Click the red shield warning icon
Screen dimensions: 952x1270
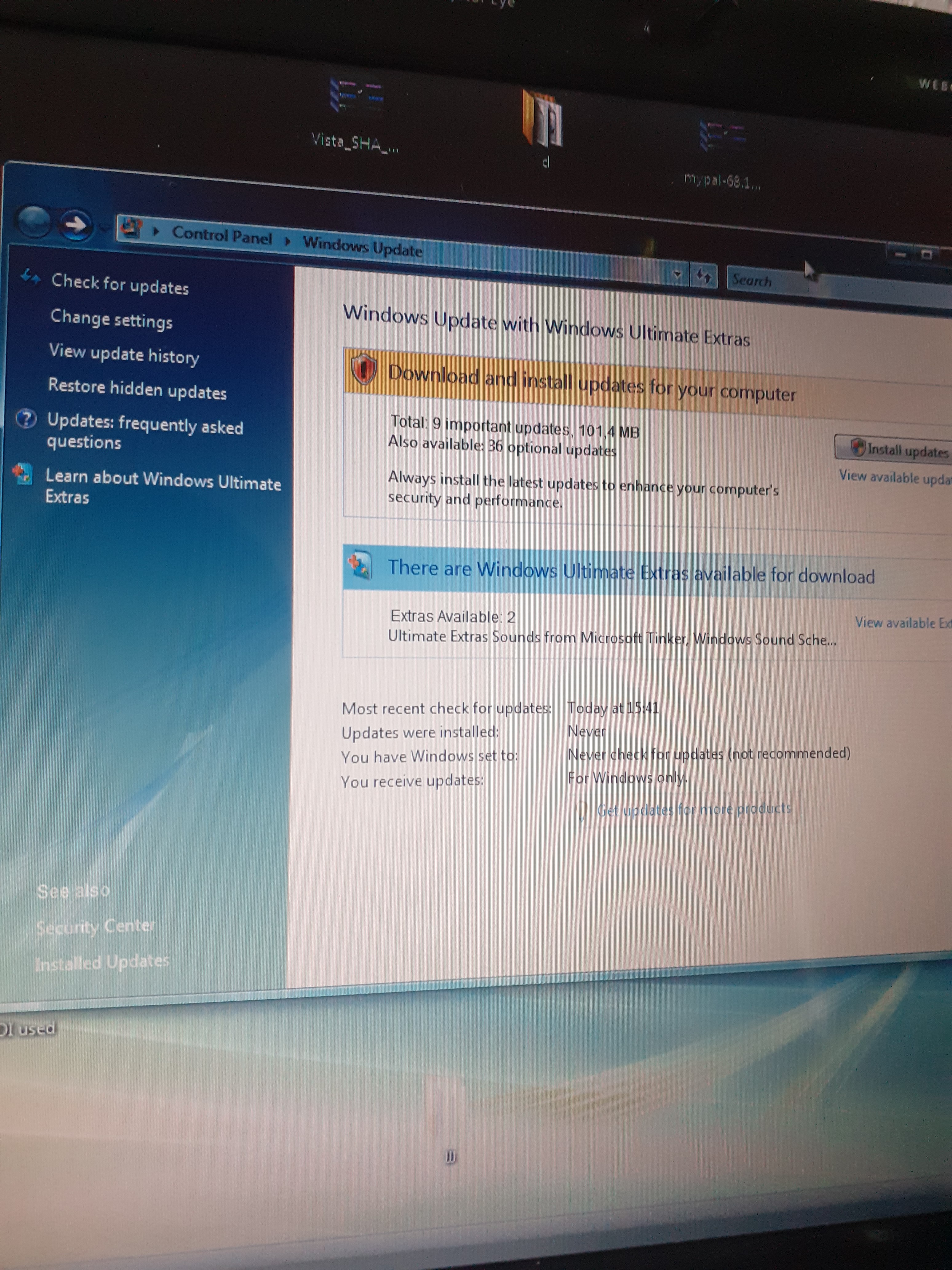tap(364, 369)
